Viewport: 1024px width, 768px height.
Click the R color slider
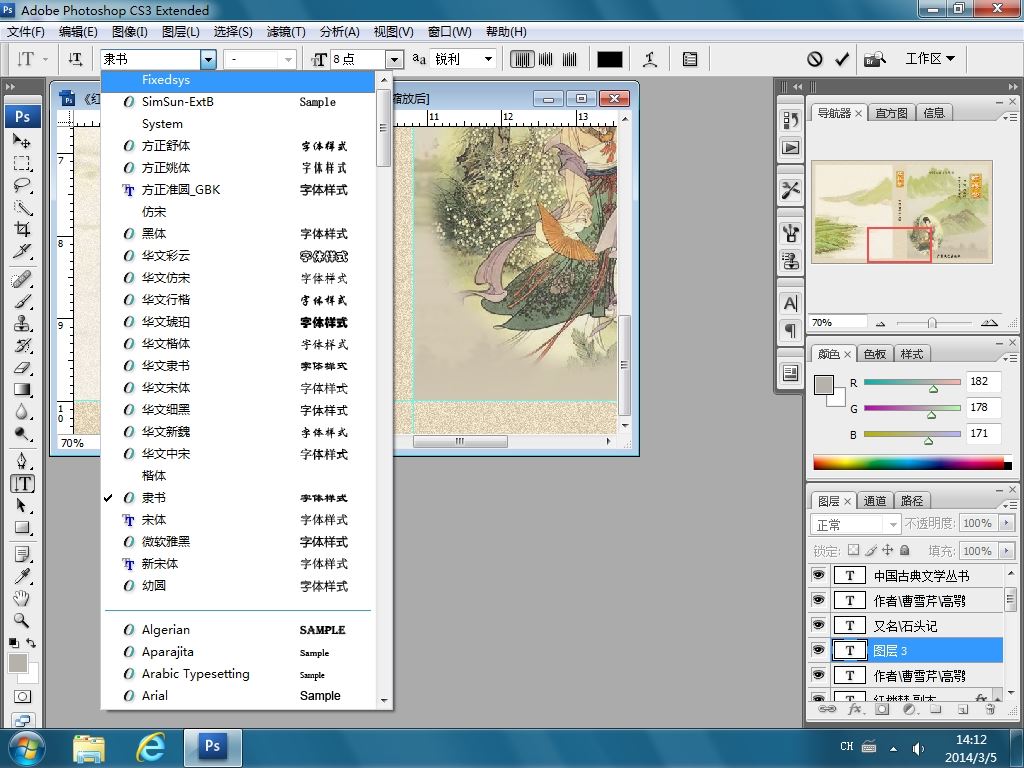coord(912,383)
